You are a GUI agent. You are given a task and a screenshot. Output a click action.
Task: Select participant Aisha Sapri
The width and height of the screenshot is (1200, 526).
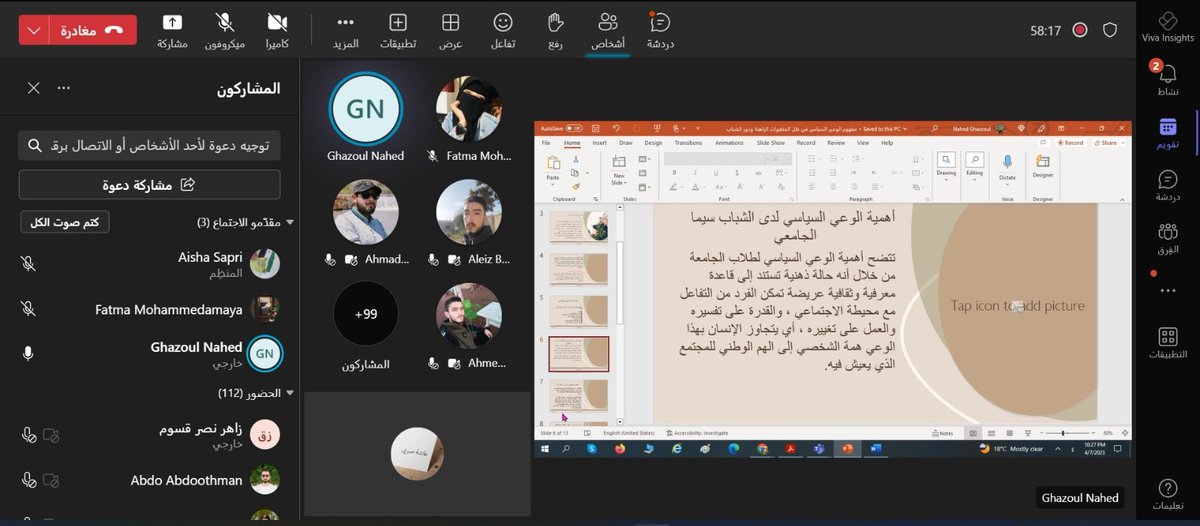coord(150,264)
